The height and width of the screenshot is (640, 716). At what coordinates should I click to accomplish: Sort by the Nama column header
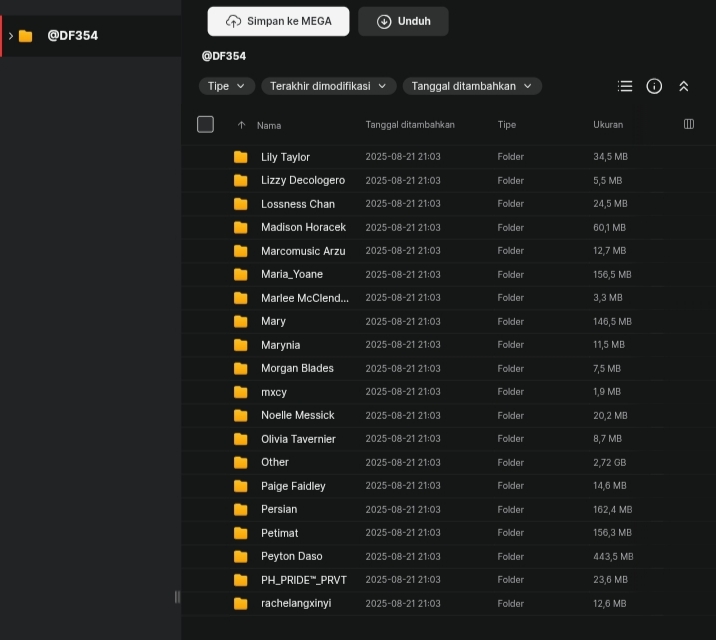pos(269,126)
